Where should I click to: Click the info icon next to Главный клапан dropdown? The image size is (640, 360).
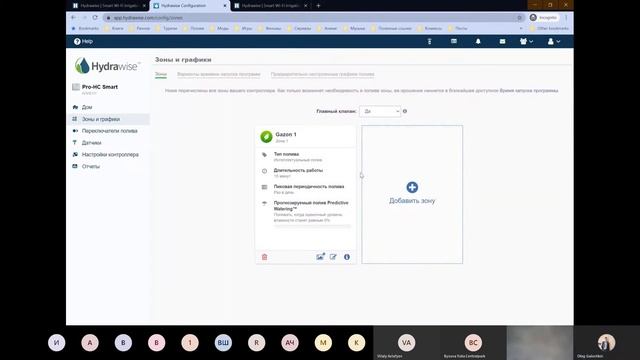click(x=405, y=111)
